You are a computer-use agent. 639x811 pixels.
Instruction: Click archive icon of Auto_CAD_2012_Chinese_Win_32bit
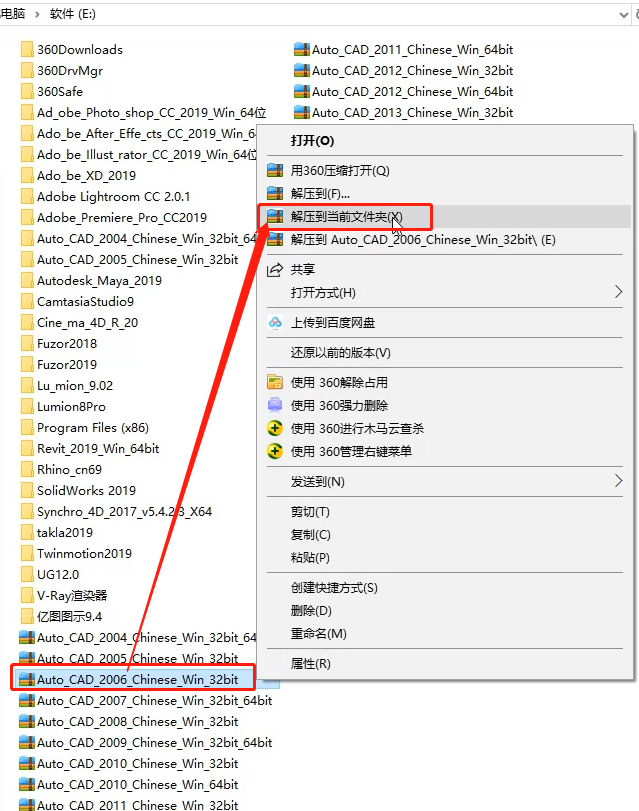302,70
